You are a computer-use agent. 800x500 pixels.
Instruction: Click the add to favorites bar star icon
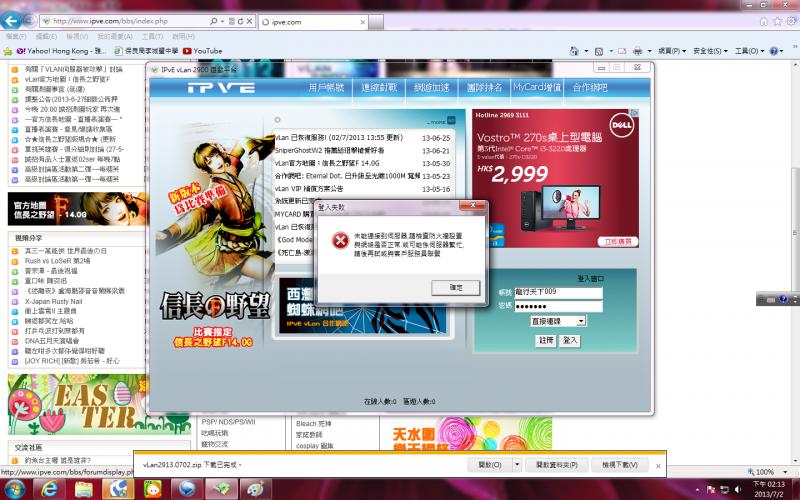7,51
